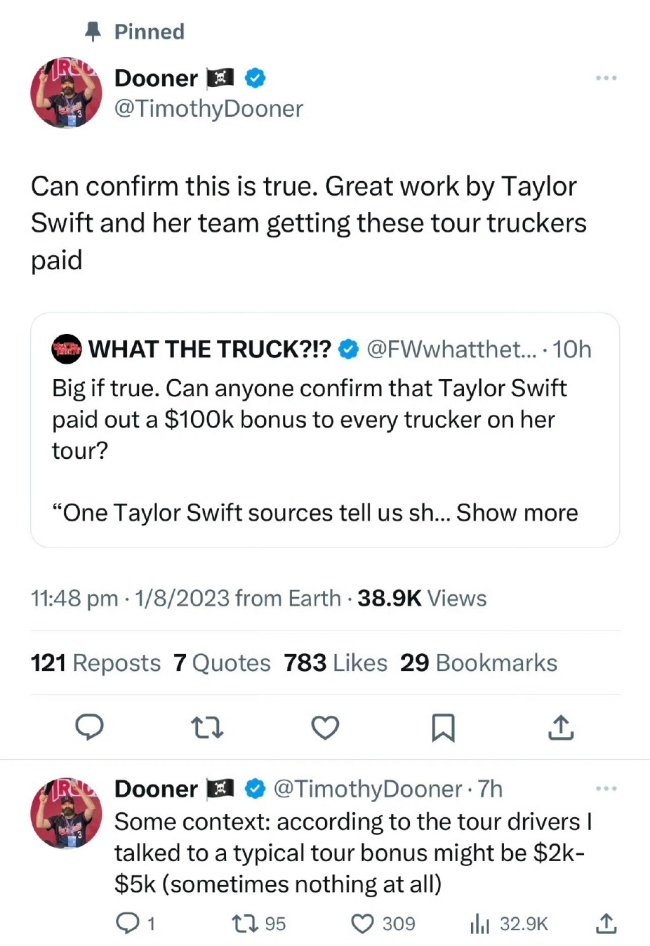View the 121 Reposts list
This screenshot has height=946, width=650.
[x=96, y=663]
